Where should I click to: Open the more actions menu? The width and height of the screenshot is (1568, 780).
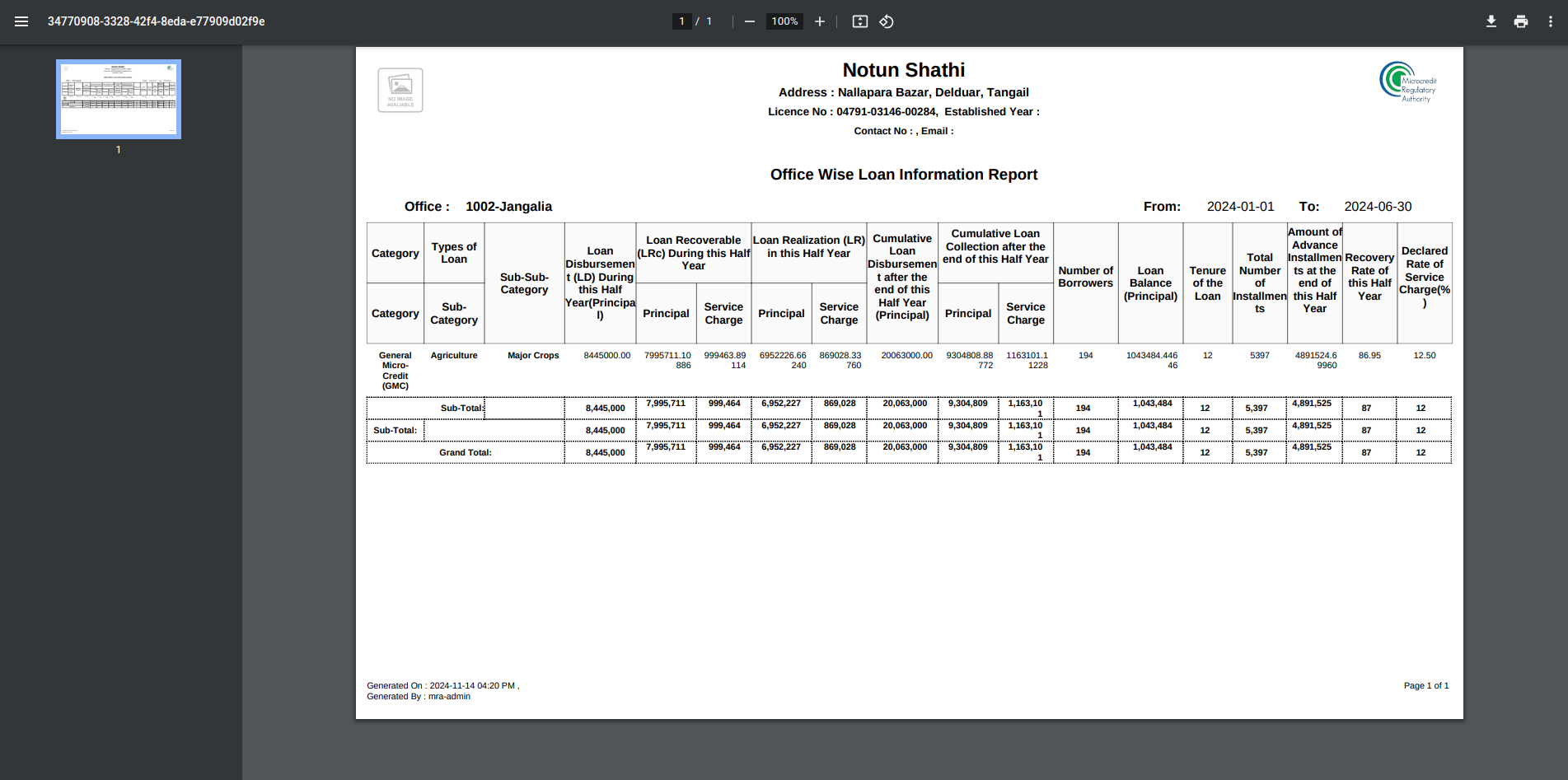click(1551, 21)
